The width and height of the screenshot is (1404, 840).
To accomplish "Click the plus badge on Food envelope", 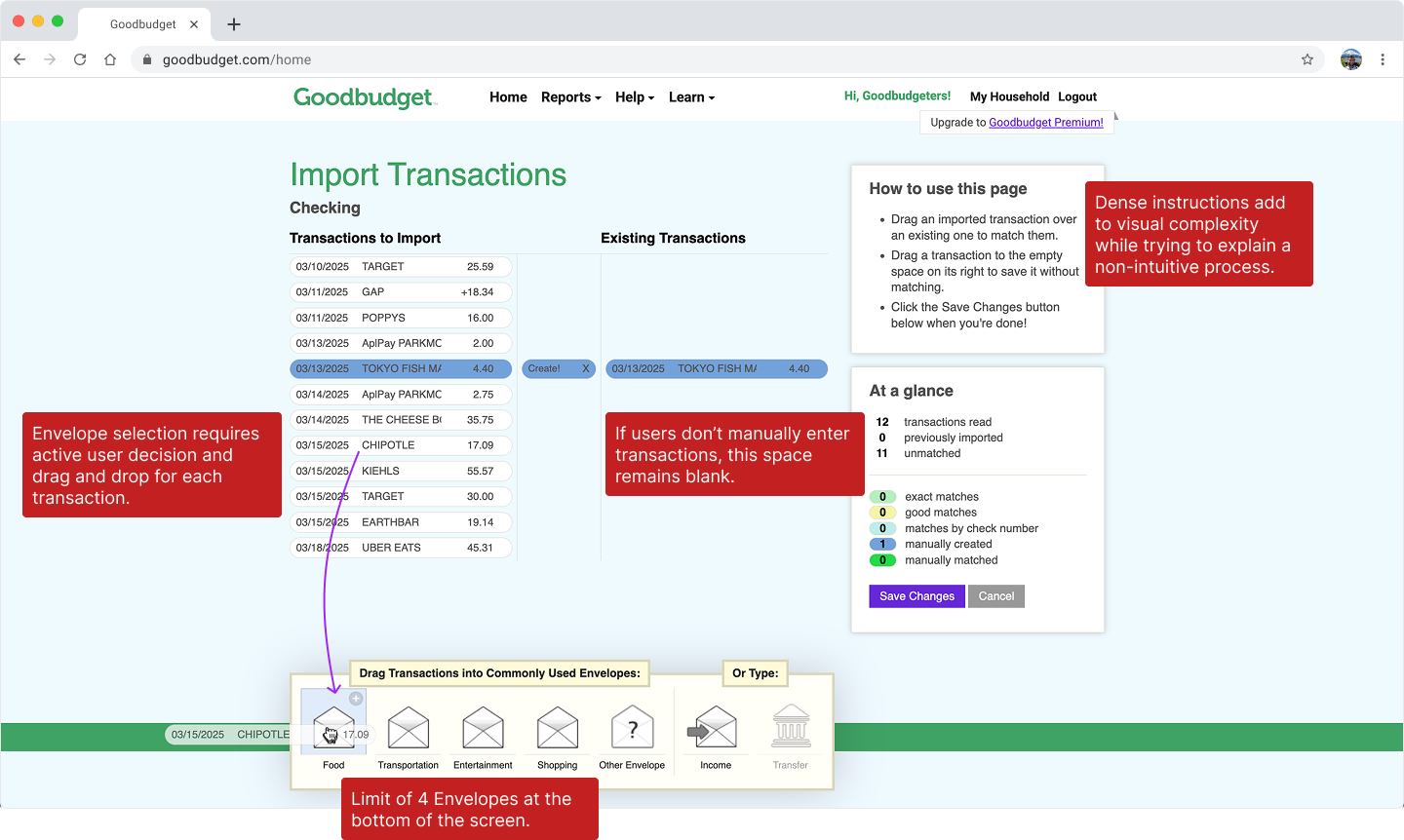I will [356, 699].
